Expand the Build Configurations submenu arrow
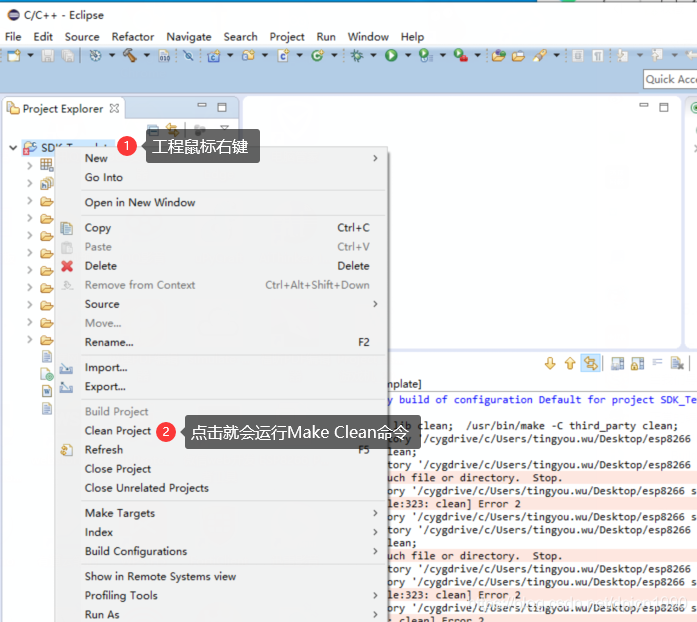Viewport: 697px width, 622px height. tap(375, 551)
